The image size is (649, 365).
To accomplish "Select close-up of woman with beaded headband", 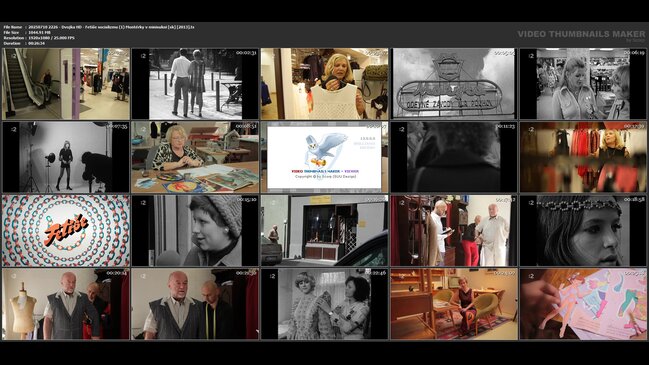I will click(583, 231).
